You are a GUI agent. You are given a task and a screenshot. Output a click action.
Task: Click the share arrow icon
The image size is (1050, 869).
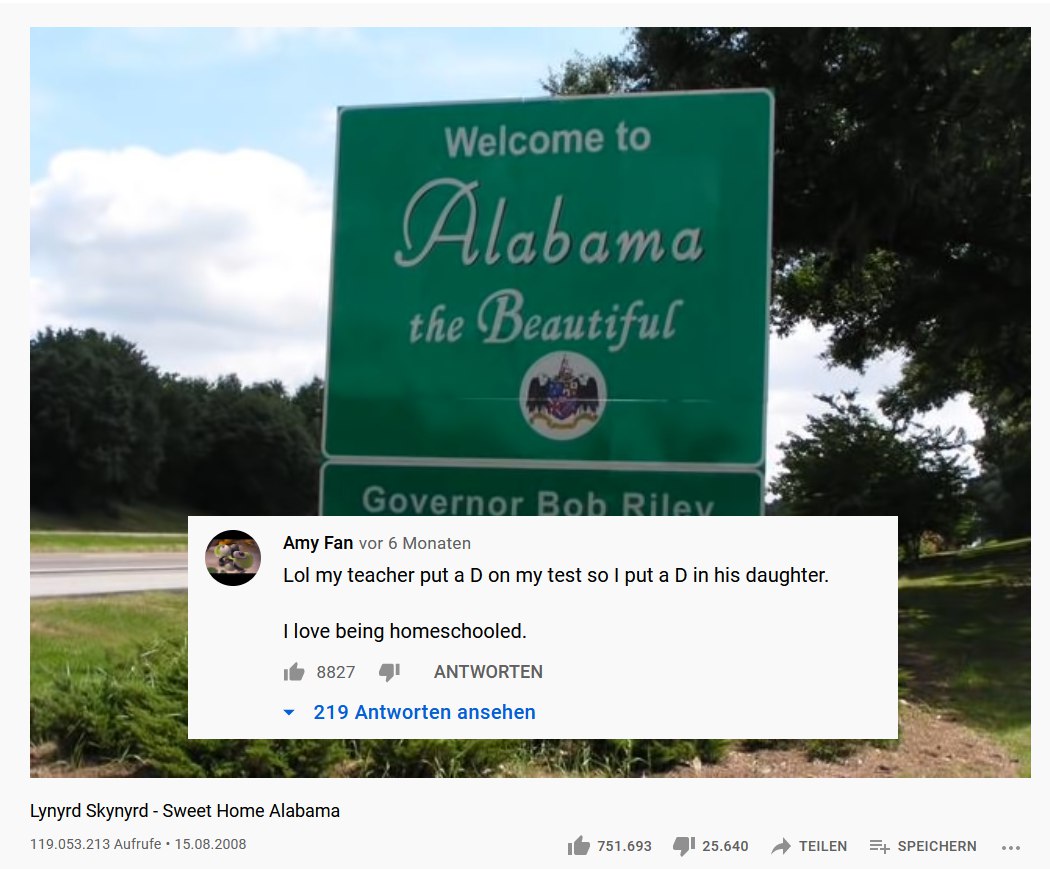[x=781, y=846]
